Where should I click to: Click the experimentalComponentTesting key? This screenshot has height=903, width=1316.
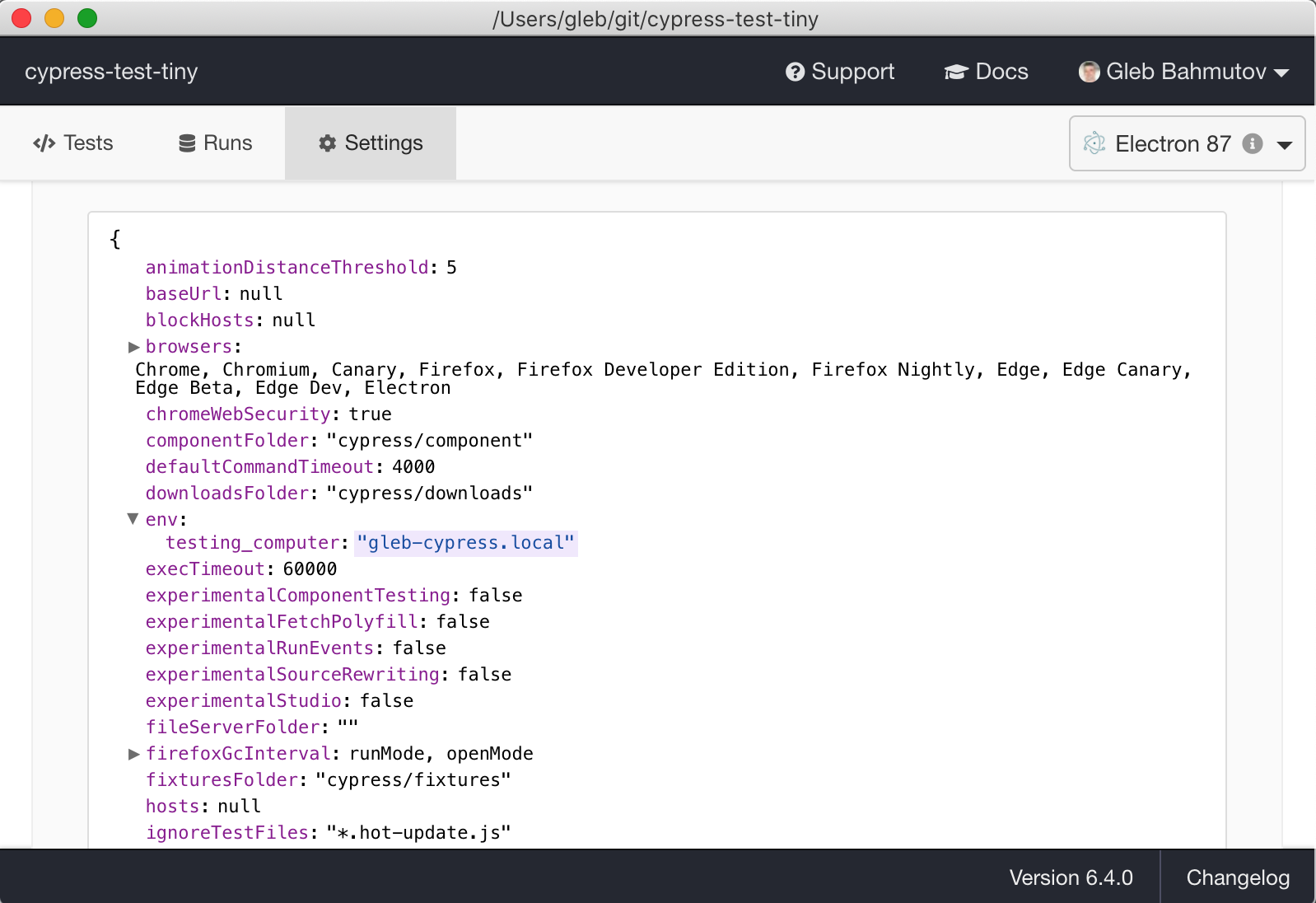click(298, 596)
